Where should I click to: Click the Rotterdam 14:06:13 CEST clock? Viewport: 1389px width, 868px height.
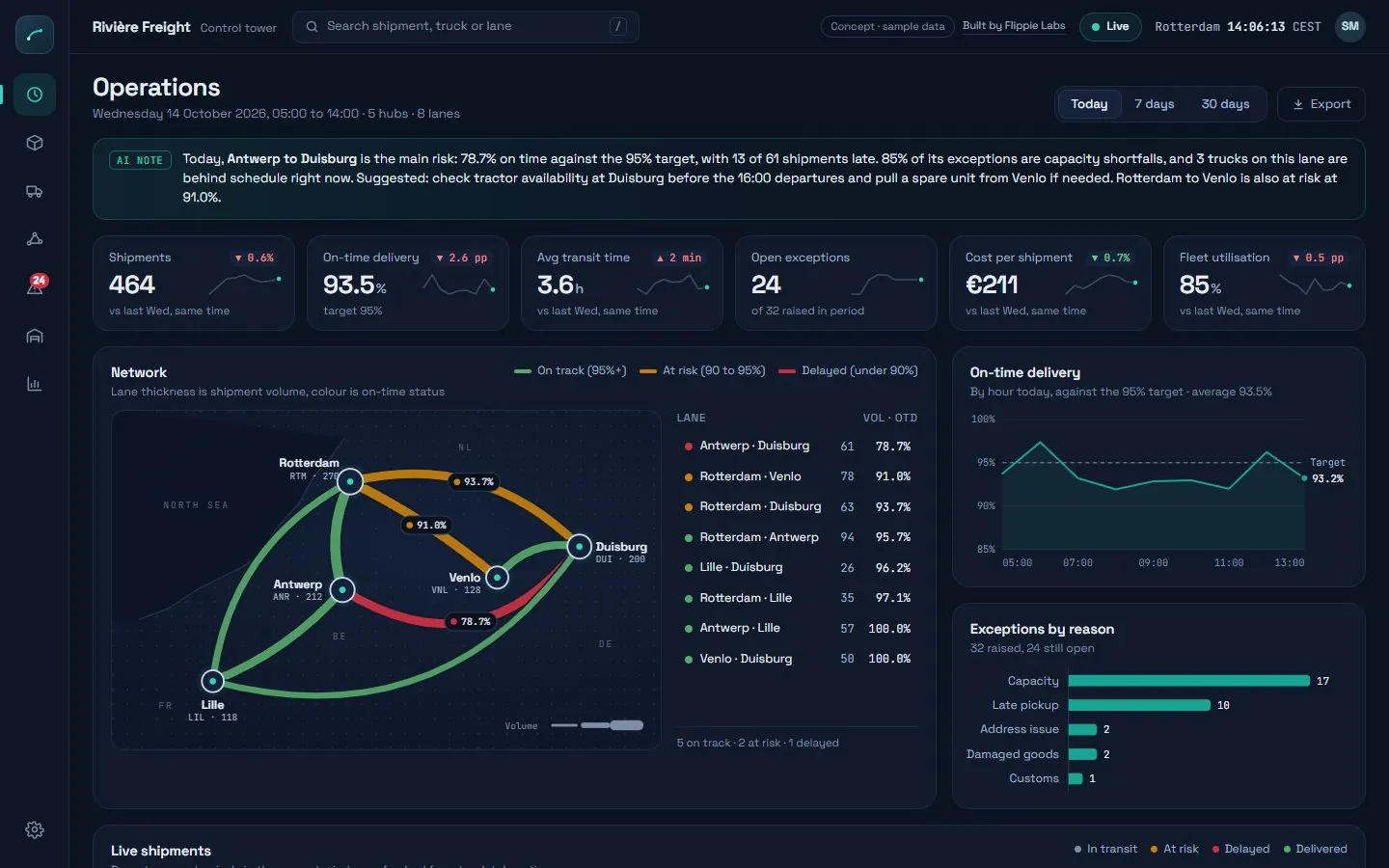pyautogui.click(x=1238, y=27)
